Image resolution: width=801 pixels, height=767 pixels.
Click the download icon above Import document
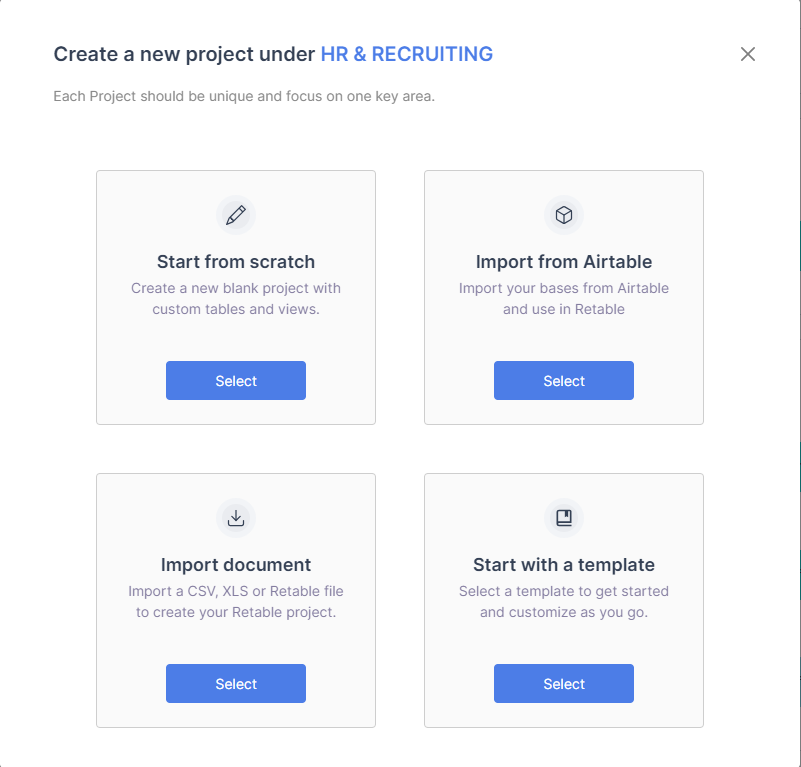click(x=236, y=518)
